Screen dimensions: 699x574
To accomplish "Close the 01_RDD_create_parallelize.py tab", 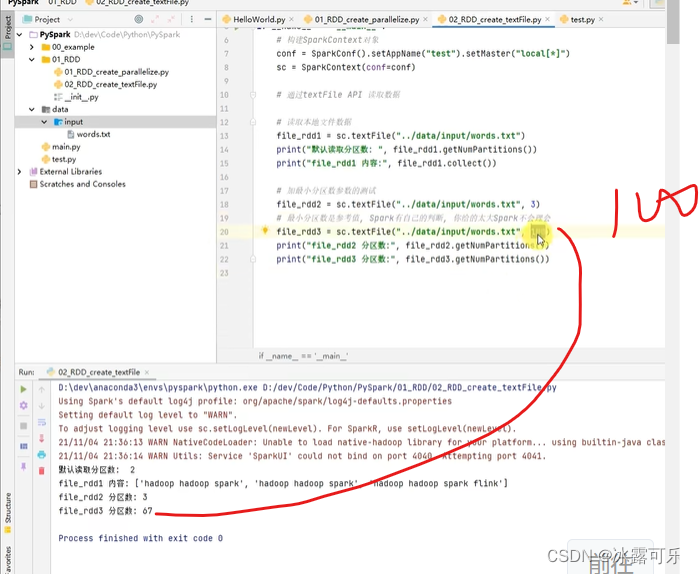I will (x=425, y=19).
